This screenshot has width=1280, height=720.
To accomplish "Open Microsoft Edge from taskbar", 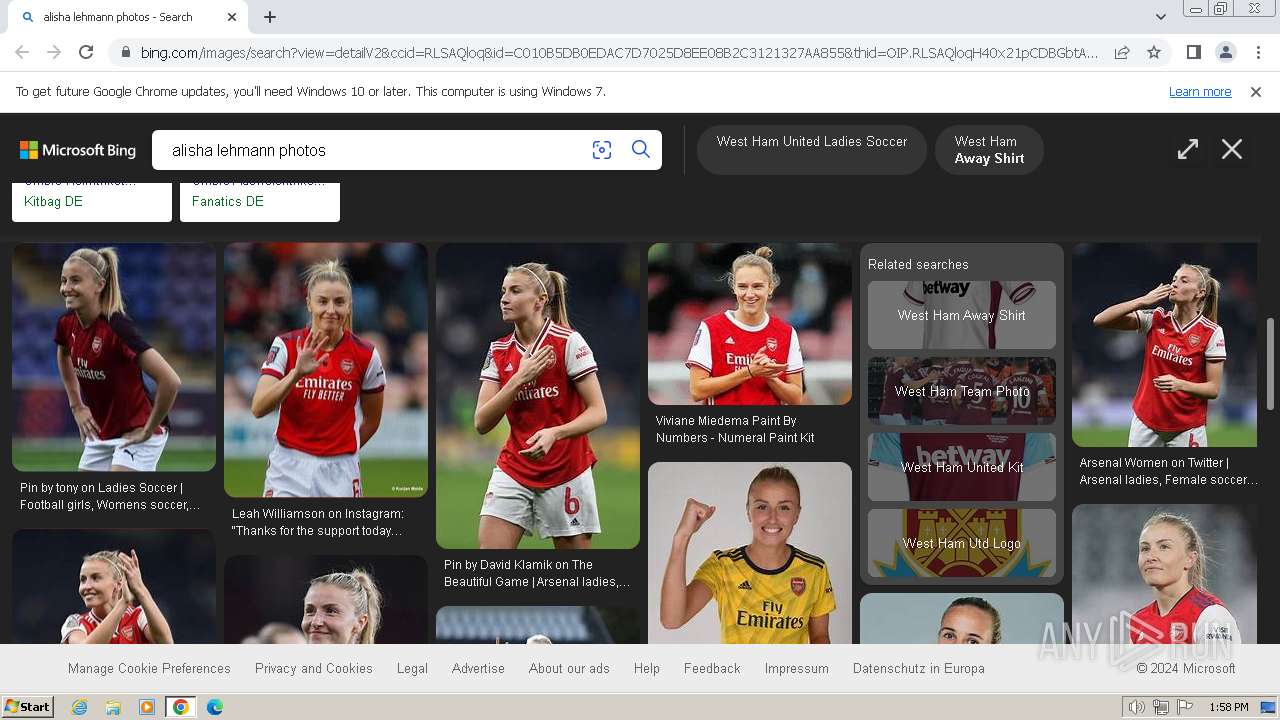I will click(x=215, y=707).
